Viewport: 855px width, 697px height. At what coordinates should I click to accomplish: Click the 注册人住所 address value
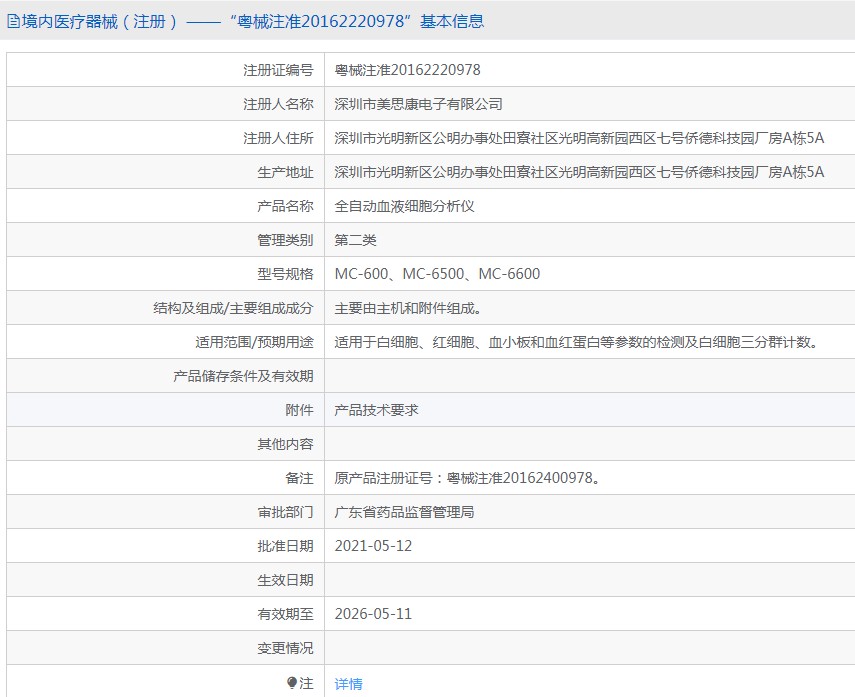[579, 138]
